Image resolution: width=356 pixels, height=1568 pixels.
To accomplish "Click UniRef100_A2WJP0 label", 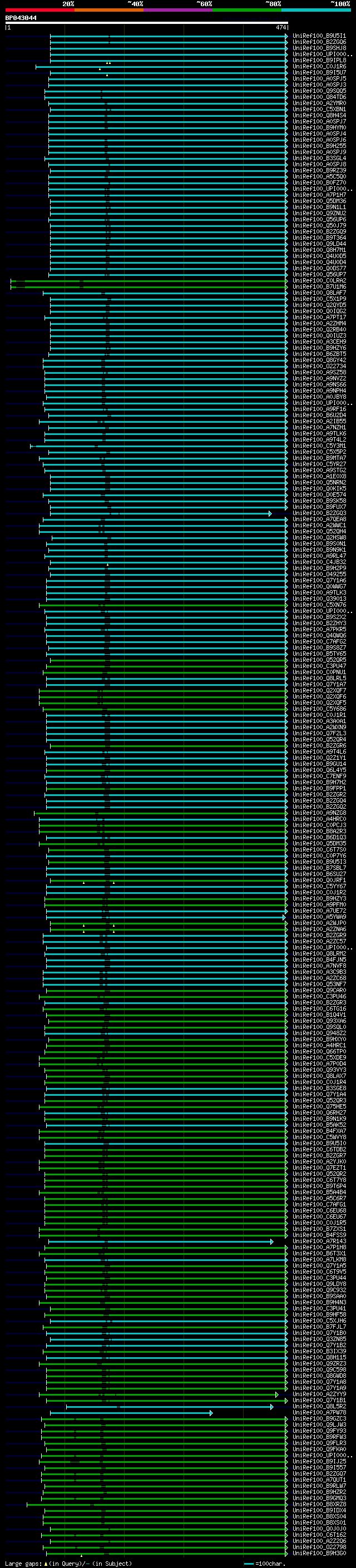I will 319,923.
